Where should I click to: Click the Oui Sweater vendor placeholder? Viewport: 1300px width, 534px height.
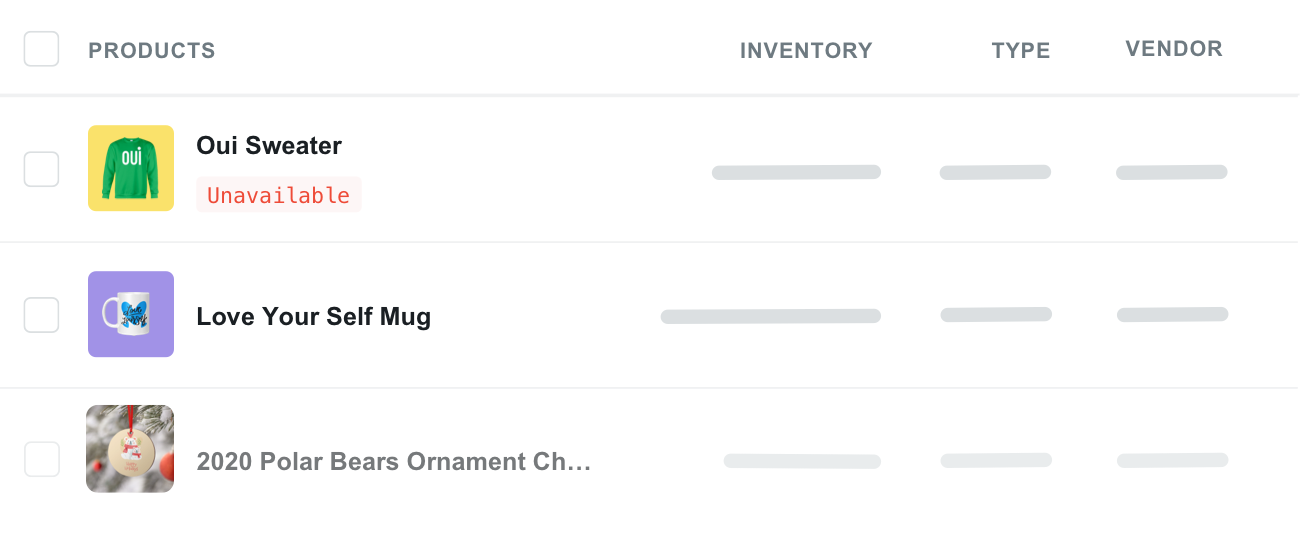point(1172,172)
